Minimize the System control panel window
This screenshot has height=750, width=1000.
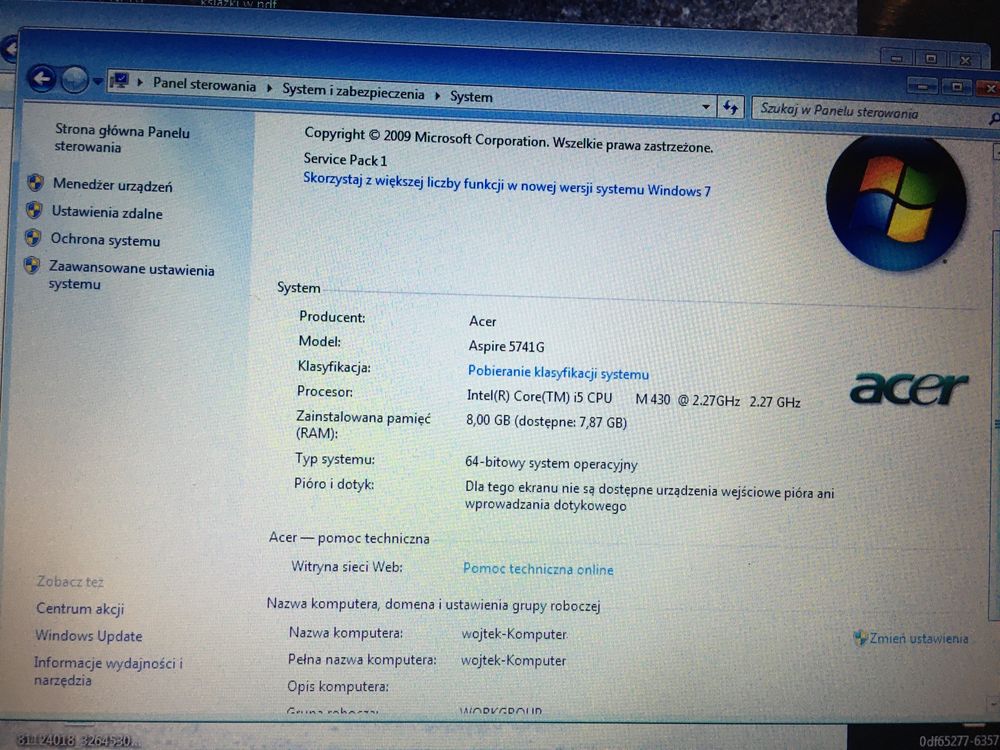click(922, 86)
